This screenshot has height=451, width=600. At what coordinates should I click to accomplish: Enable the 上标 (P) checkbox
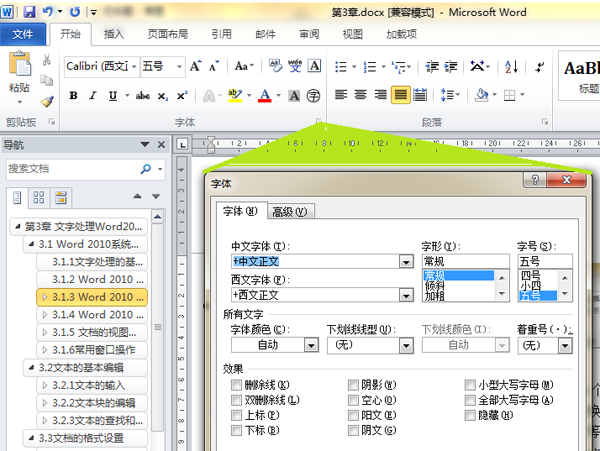[236, 415]
